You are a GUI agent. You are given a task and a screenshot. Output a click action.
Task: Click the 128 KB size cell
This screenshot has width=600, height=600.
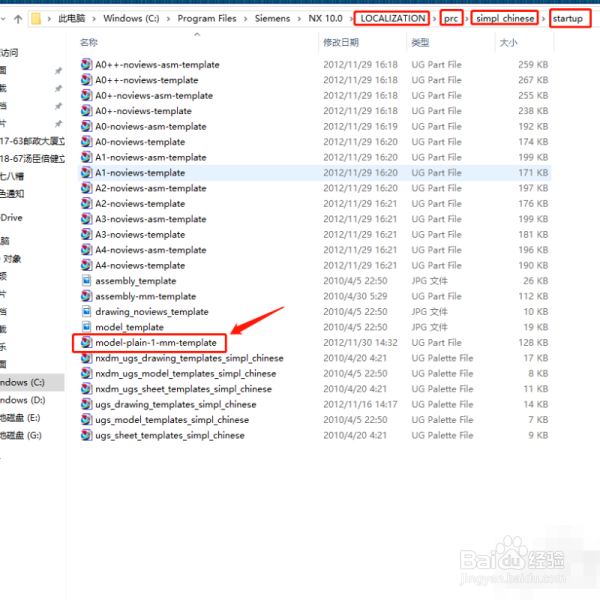click(533, 342)
